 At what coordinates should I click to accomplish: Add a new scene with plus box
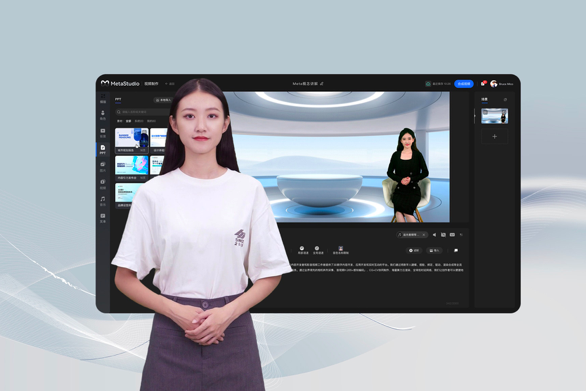[494, 136]
